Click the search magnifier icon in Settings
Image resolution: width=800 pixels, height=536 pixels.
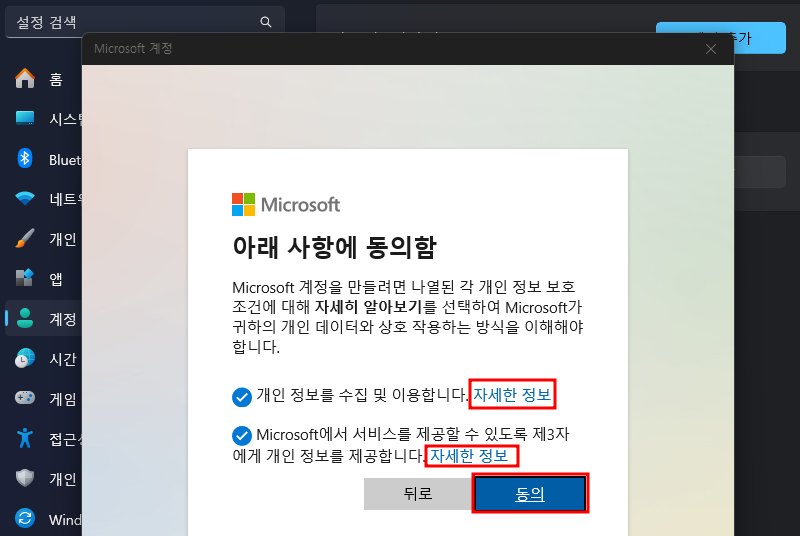[265, 22]
